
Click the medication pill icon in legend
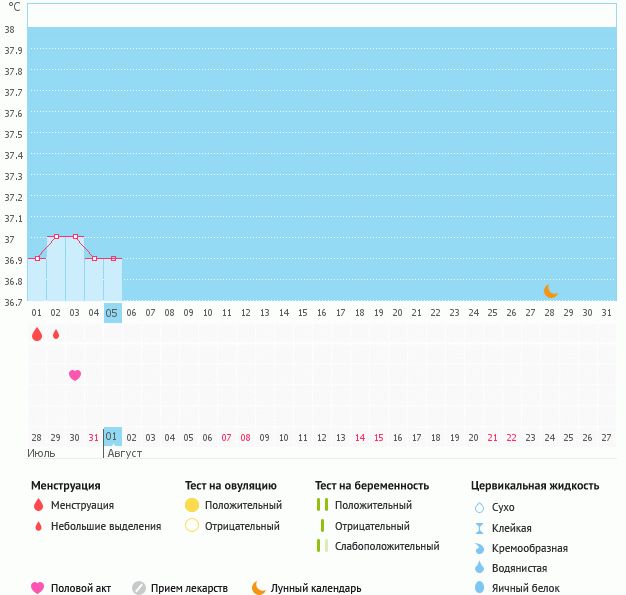[x=139, y=588]
